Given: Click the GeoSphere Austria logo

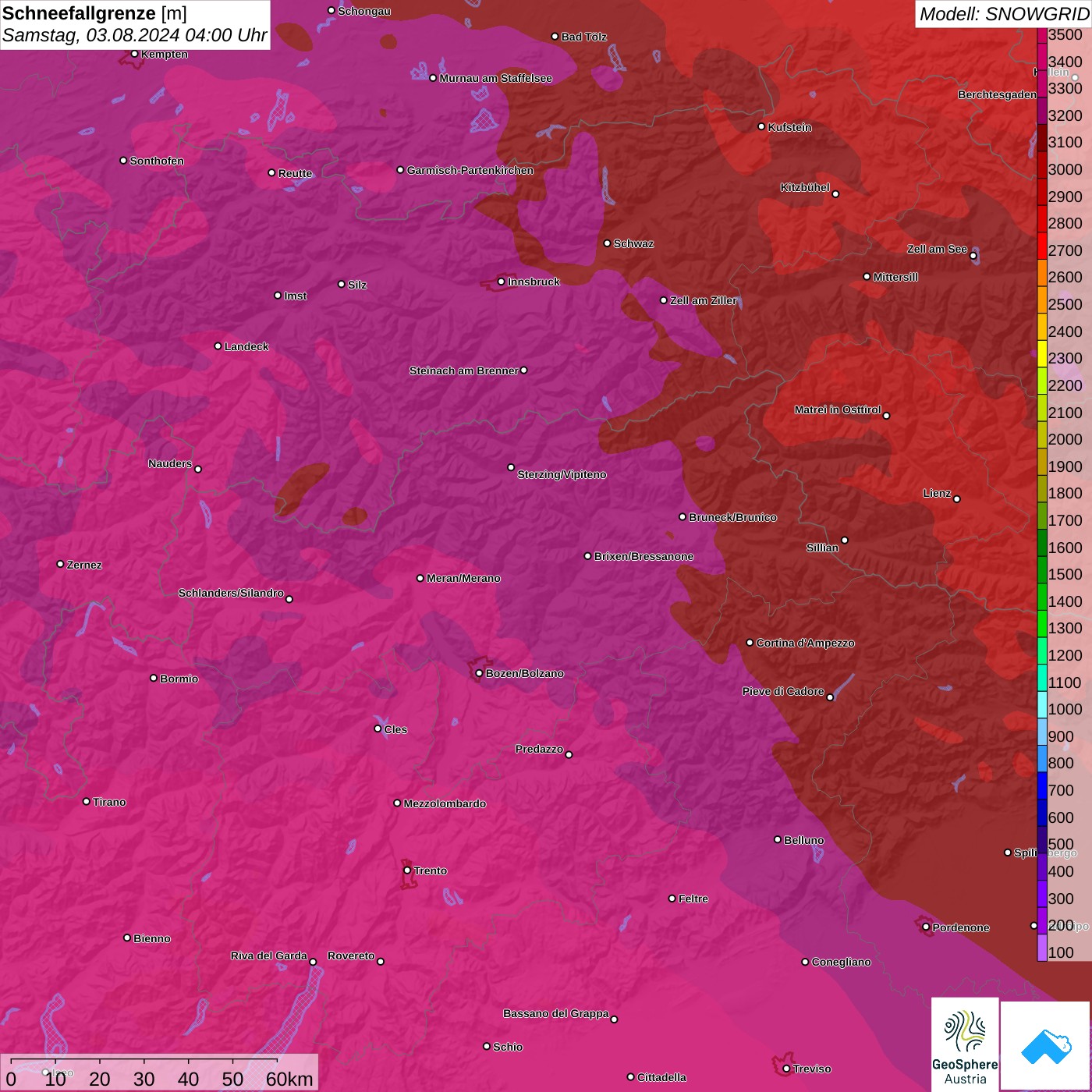Looking at the screenshot, I should pyautogui.click(x=965, y=1044).
